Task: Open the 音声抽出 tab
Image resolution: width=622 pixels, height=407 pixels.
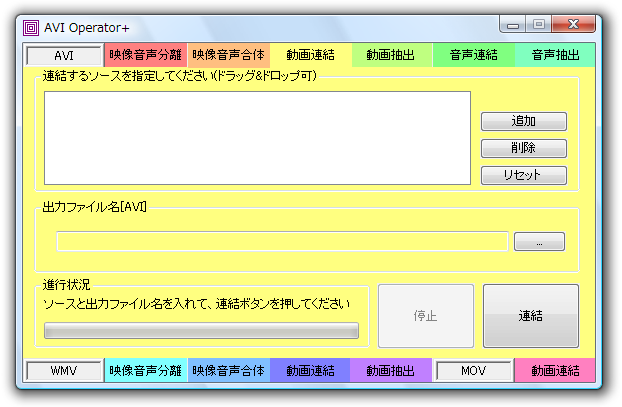Action: 555,55
